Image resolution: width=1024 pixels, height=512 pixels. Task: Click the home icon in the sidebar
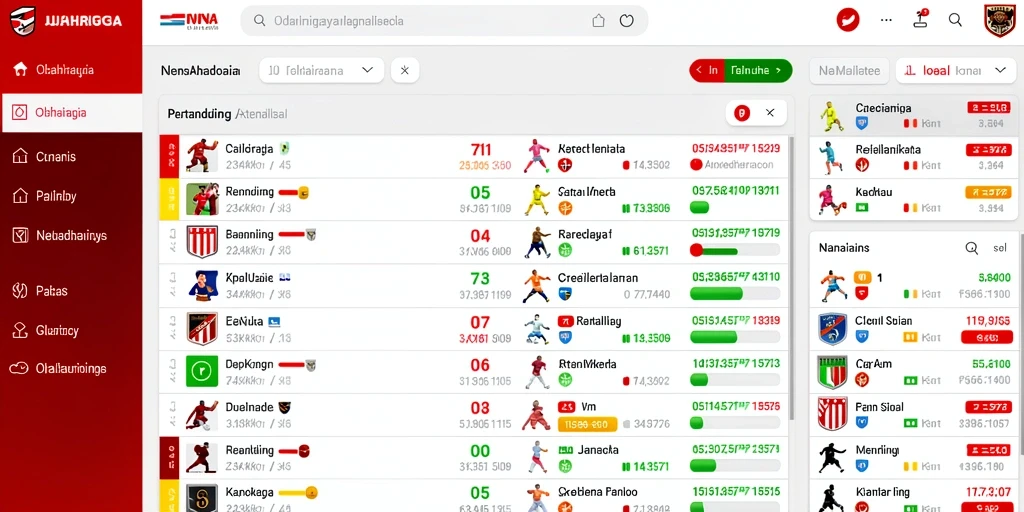(x=20, y=69)
